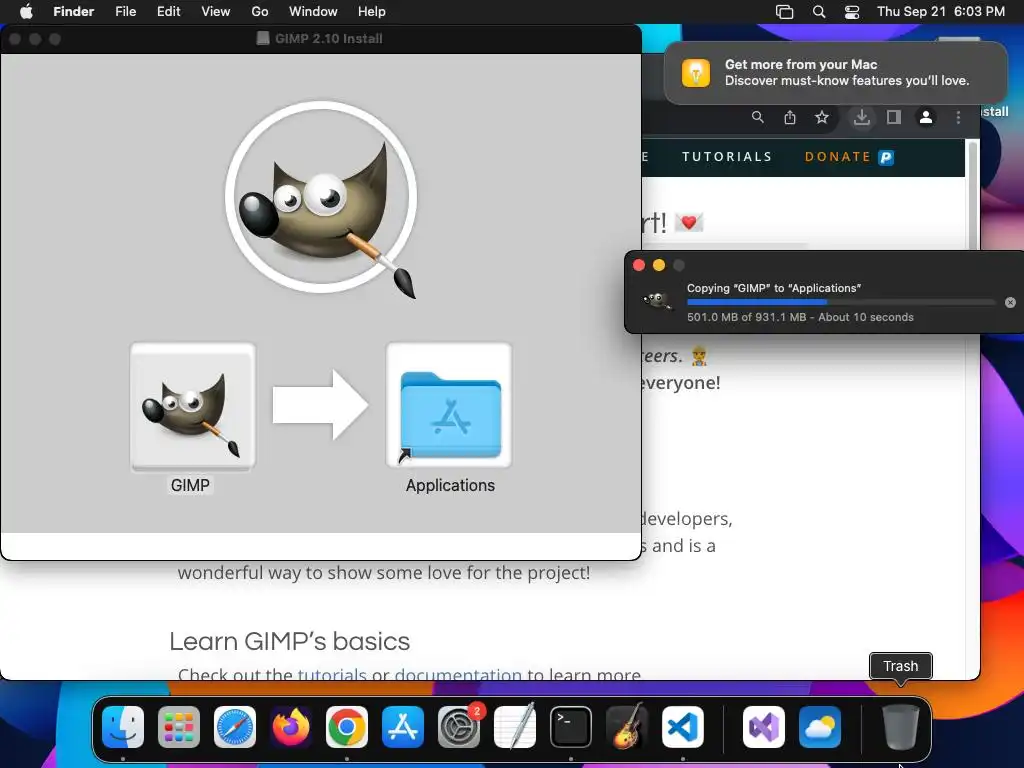The height and width of the screenshot is (768, 1024).
Task: Open the View menu
Action: (216, 12)
